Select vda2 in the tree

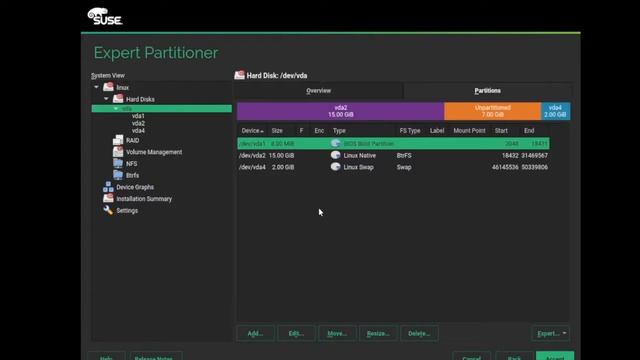tap(138, 123)
